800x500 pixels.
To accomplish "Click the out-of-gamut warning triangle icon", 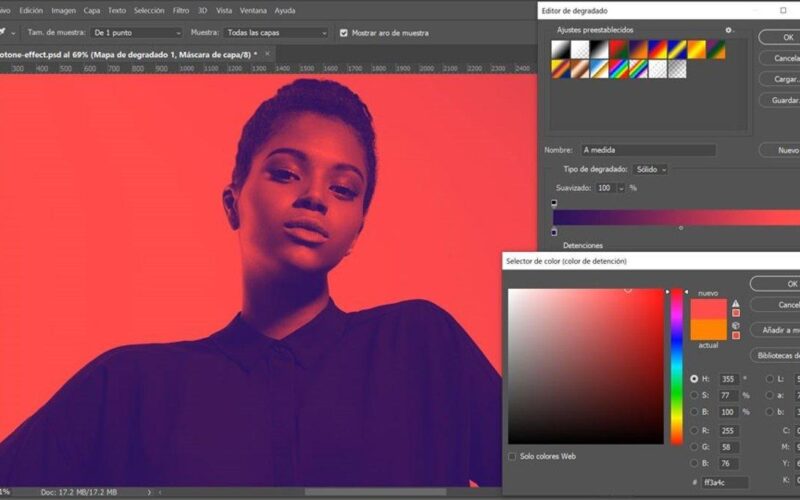I will [x=736, y=303].
